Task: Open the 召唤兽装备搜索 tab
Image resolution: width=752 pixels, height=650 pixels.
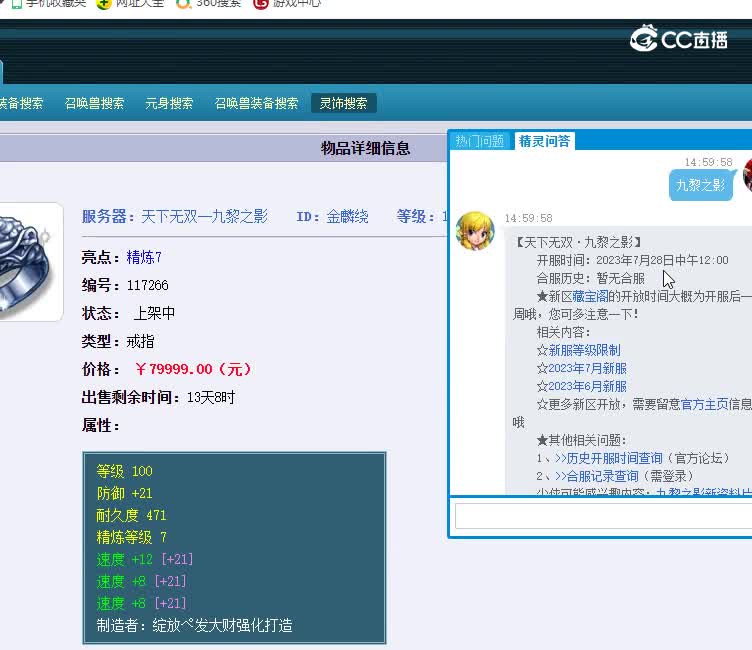Action: pyautogui.click(x=256, y=103)
